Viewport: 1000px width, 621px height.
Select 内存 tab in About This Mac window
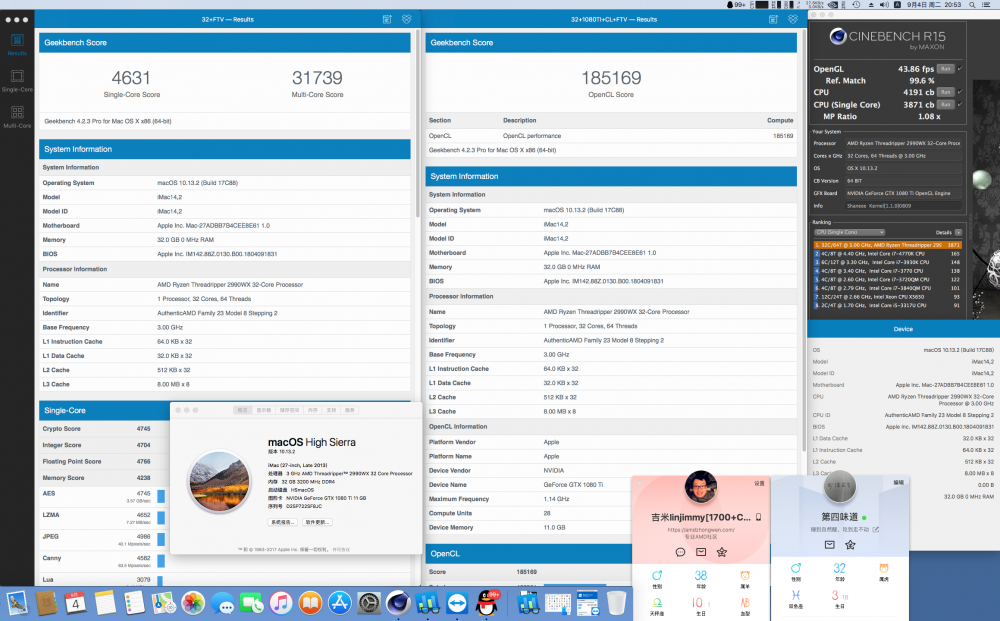click(x=312, y=410)
